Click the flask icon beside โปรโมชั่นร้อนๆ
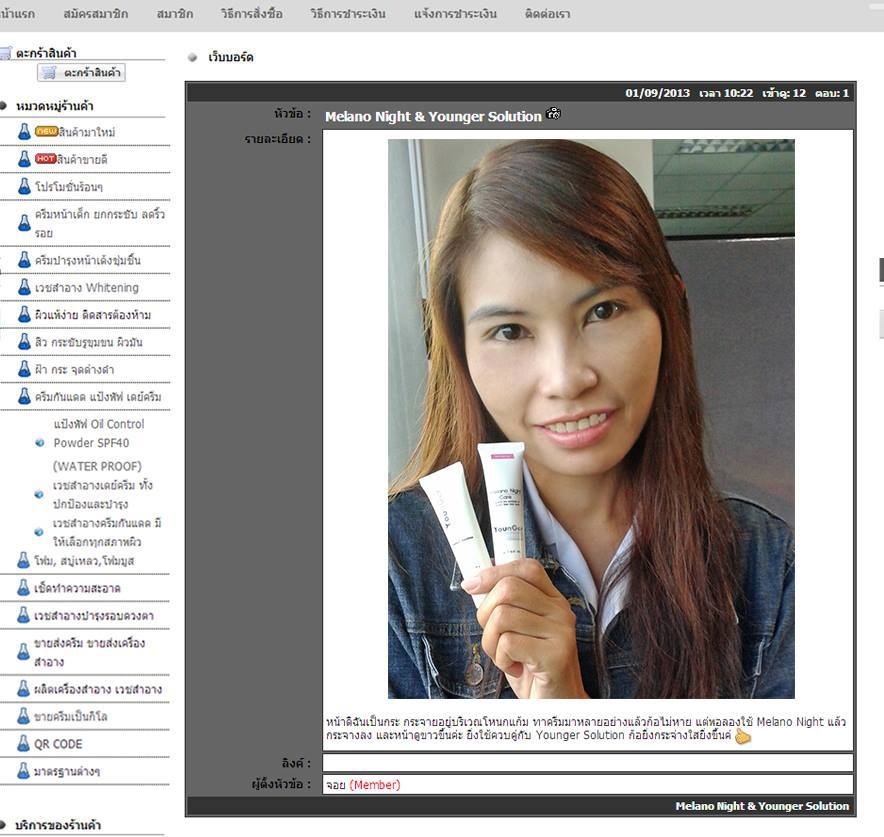884x837 pixels. 24,186
